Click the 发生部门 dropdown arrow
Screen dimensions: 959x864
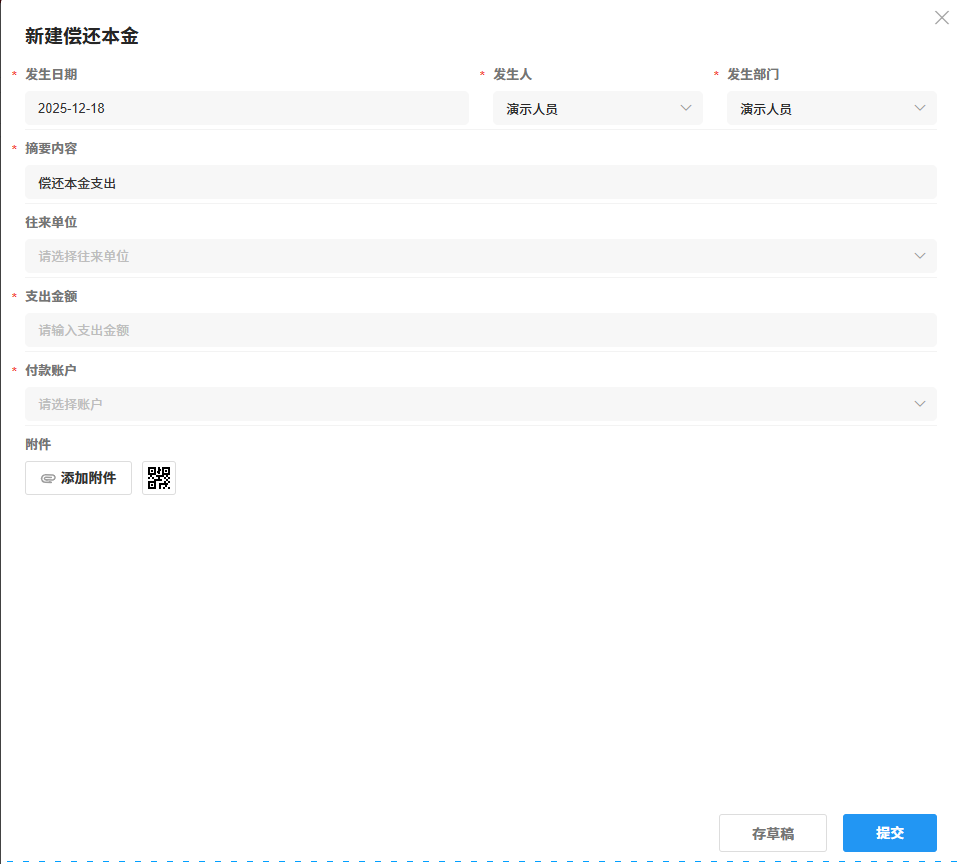(920, 108)
